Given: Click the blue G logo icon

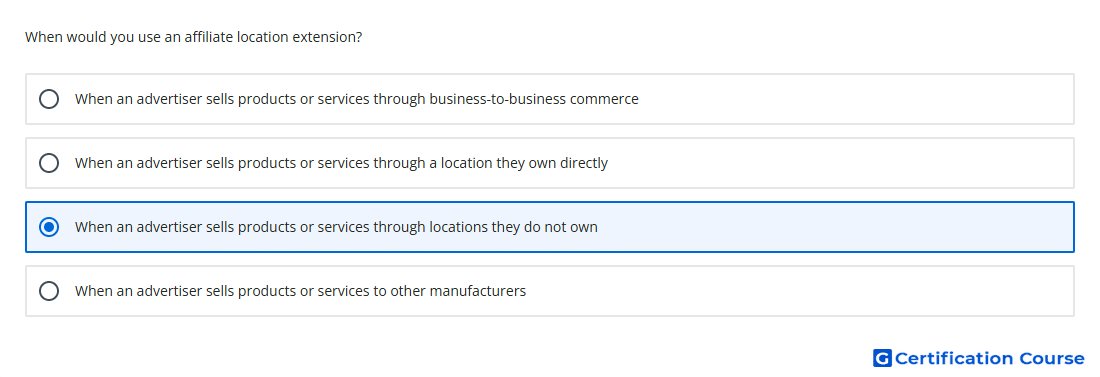Looking at the screenshot, I should (x=882, y=358).
